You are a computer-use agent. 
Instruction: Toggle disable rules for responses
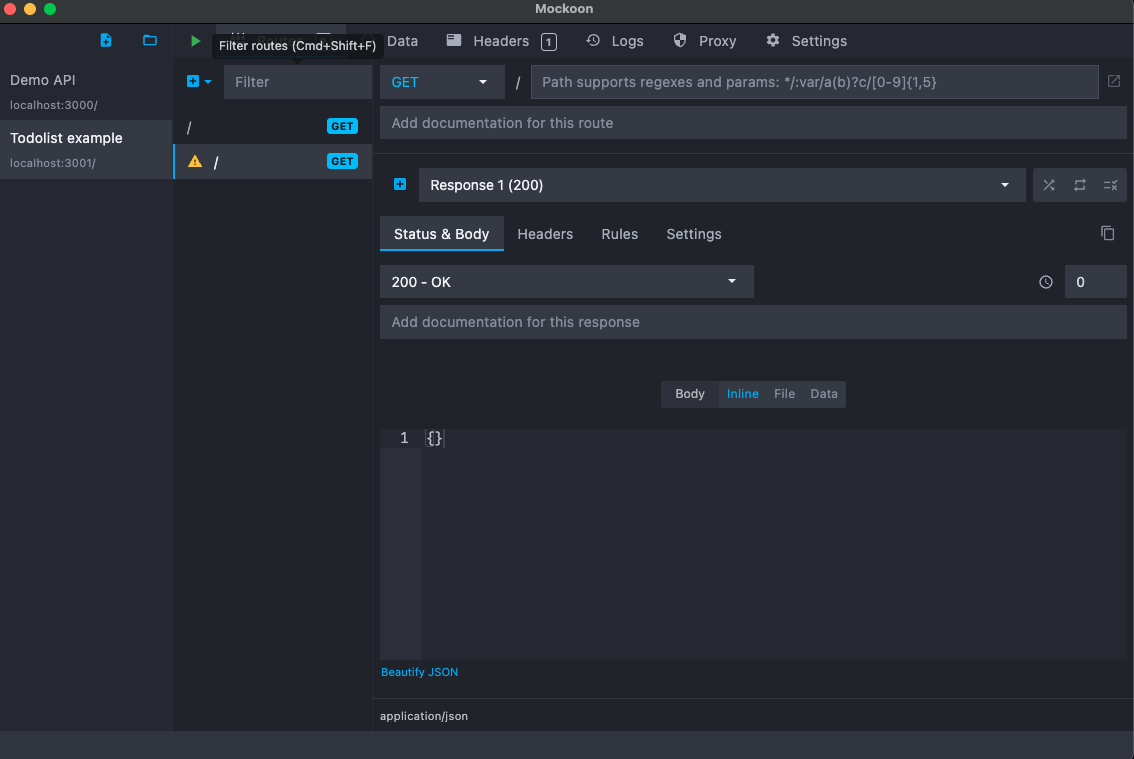coord(1110,185)
